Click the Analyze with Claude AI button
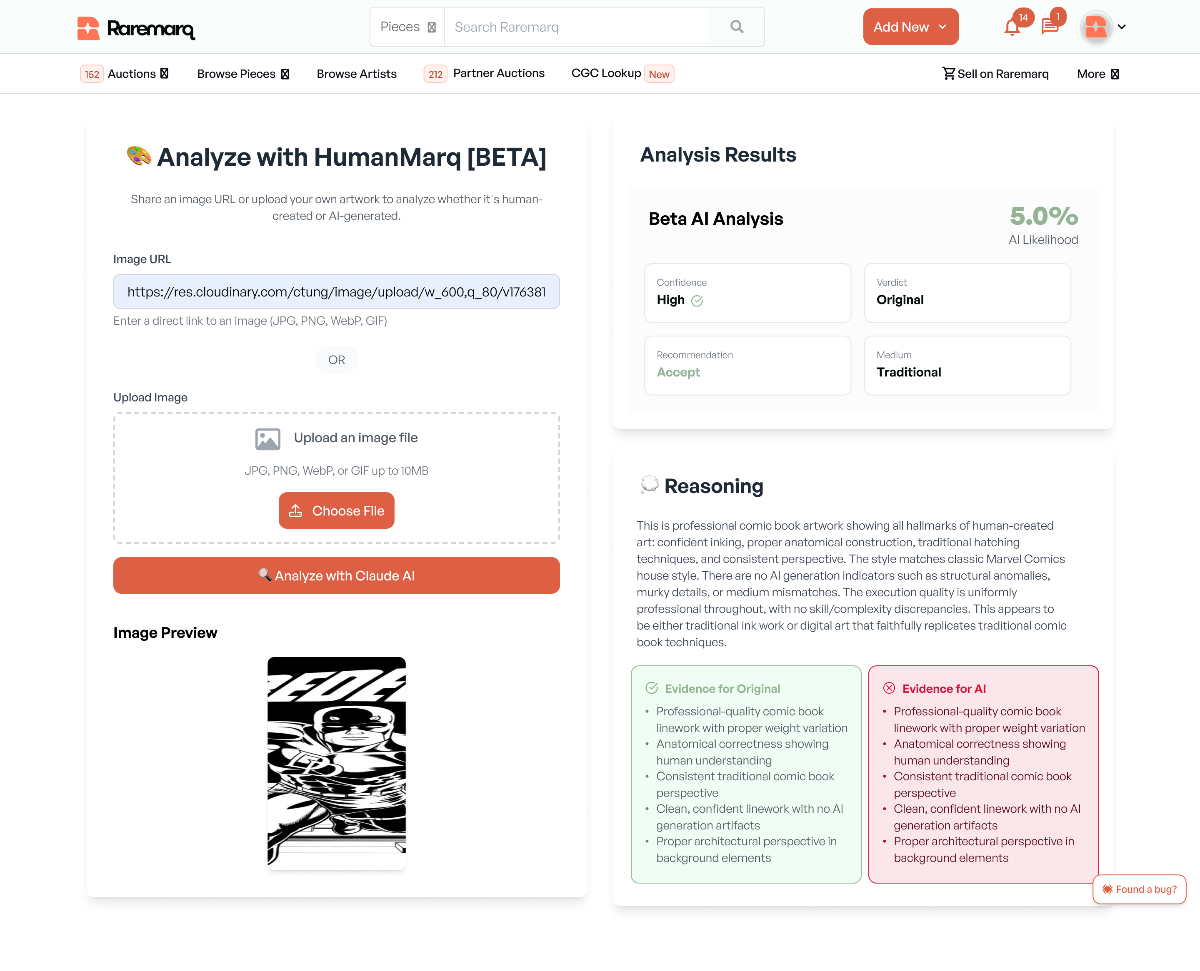The height and width of the screenshot is (971, 1200). pyautogui.click(x=336, y=575)
